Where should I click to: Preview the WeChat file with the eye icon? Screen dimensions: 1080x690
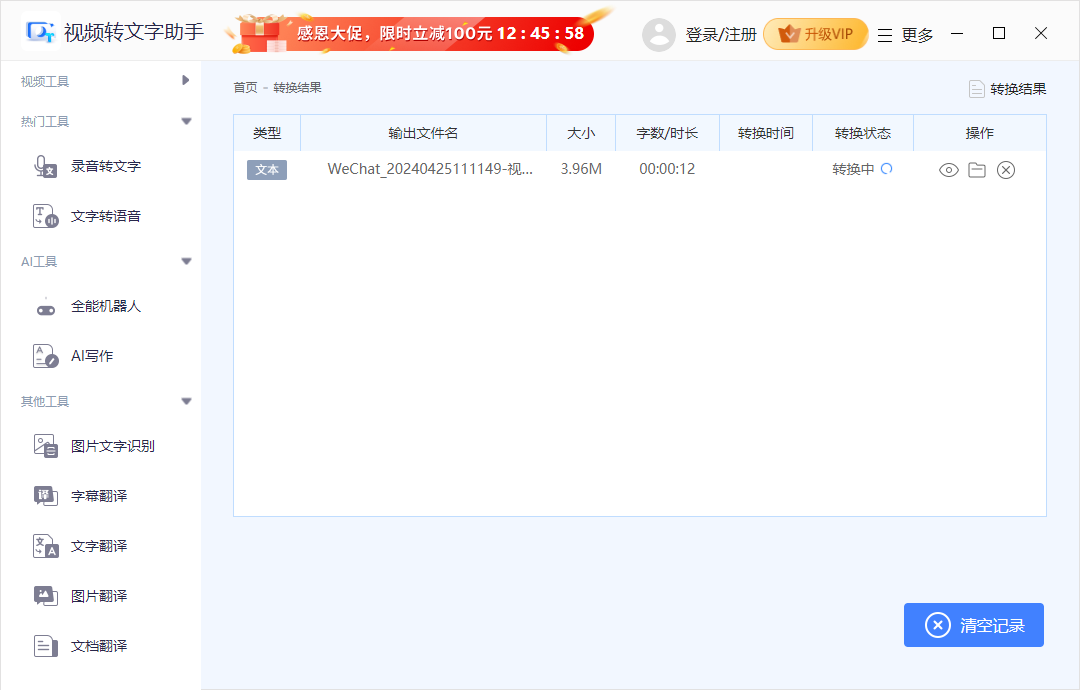(x=948, y=170)
